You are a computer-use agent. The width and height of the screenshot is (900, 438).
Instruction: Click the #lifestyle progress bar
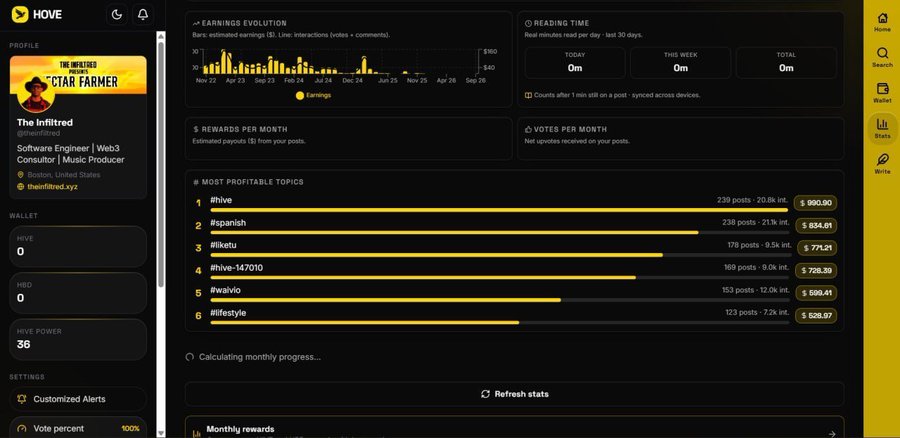500,323
